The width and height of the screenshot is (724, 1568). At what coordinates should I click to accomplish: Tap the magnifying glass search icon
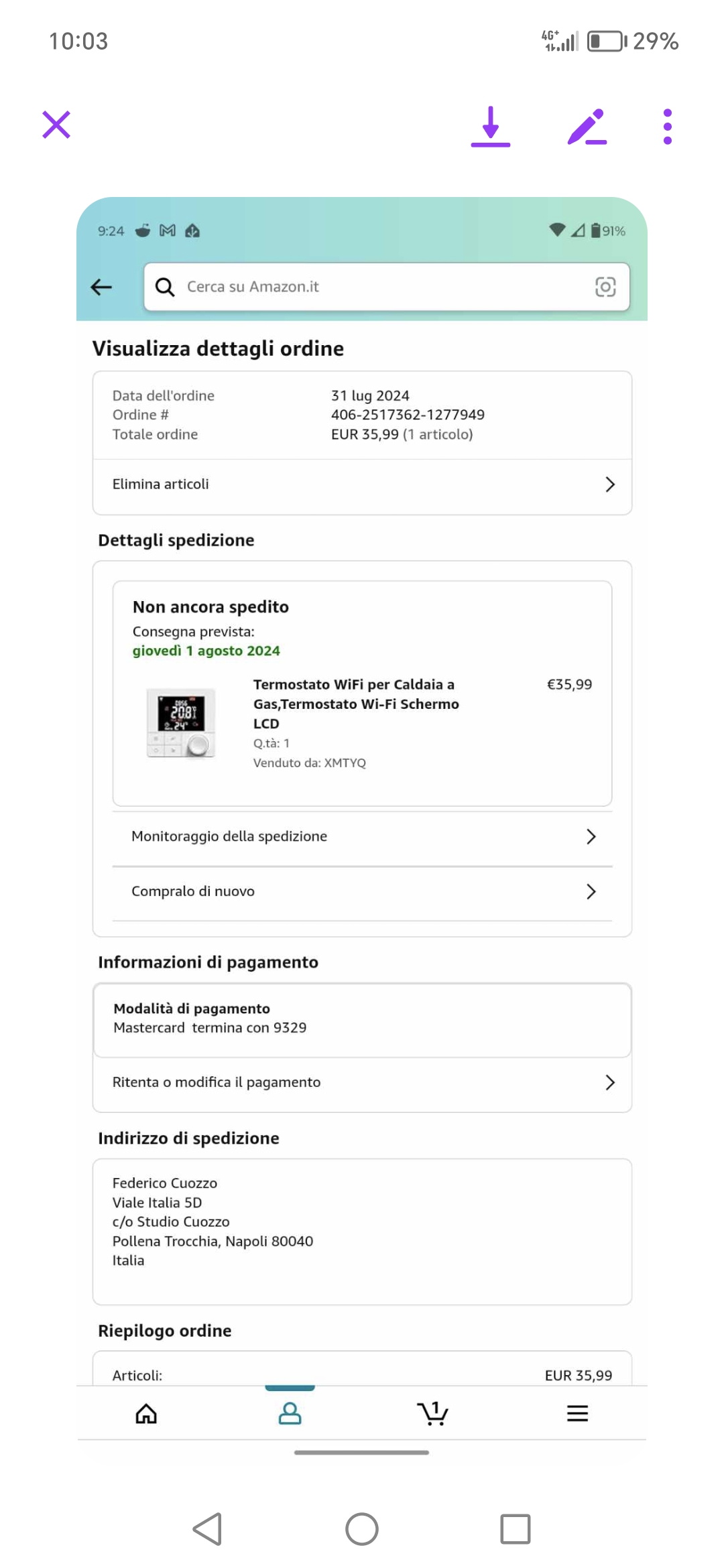165,287
